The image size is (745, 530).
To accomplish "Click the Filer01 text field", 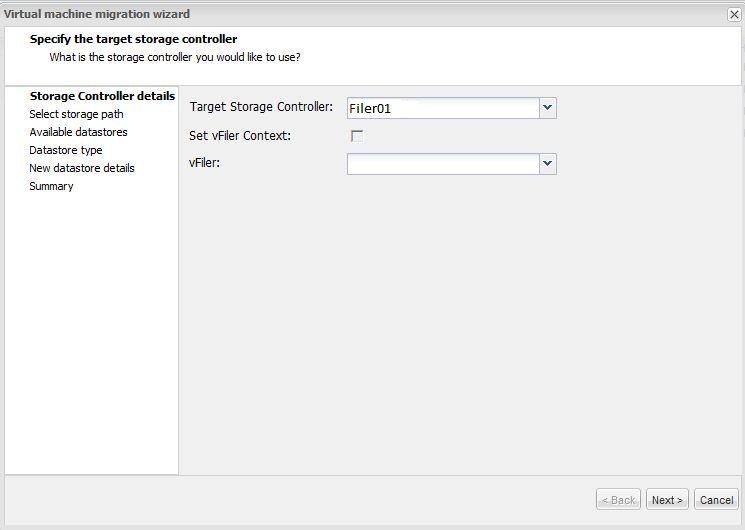I will click(x=442, y=108).
